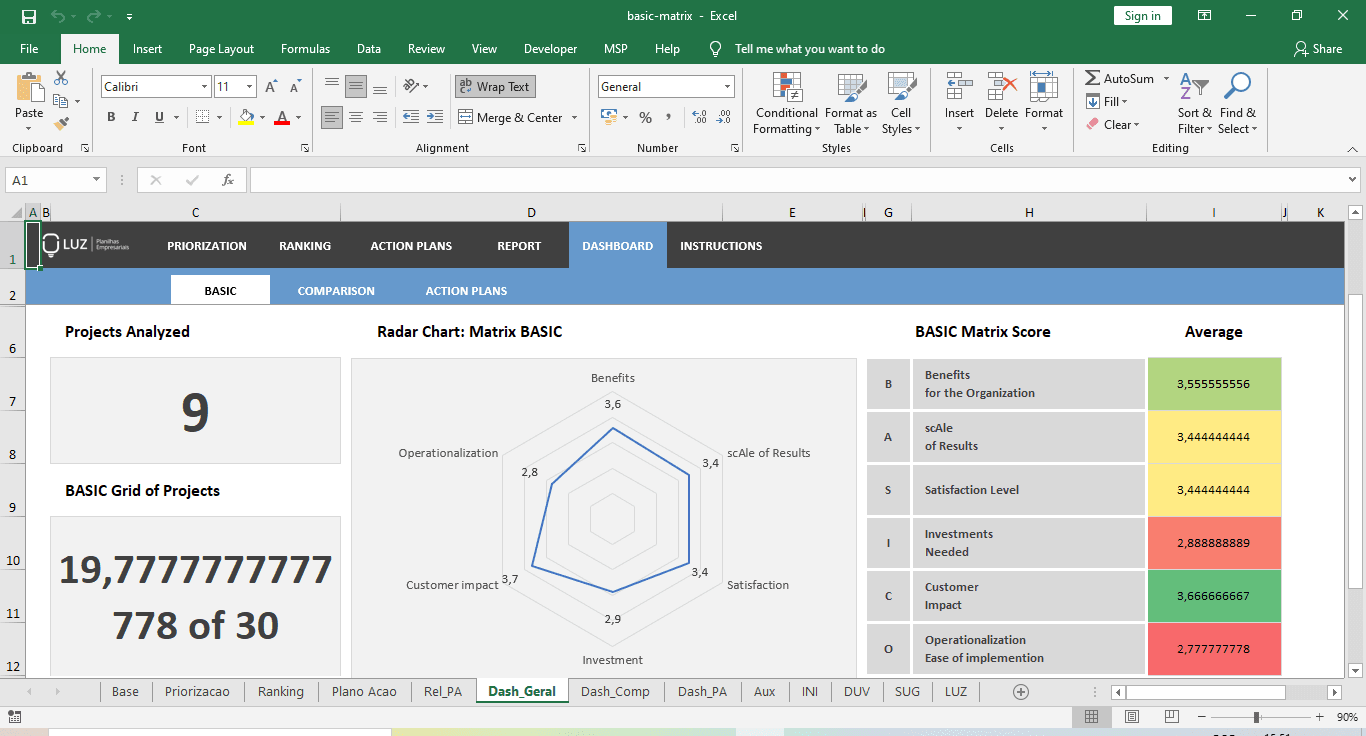Click the COMPARISON dashboard button

[336, 291]
